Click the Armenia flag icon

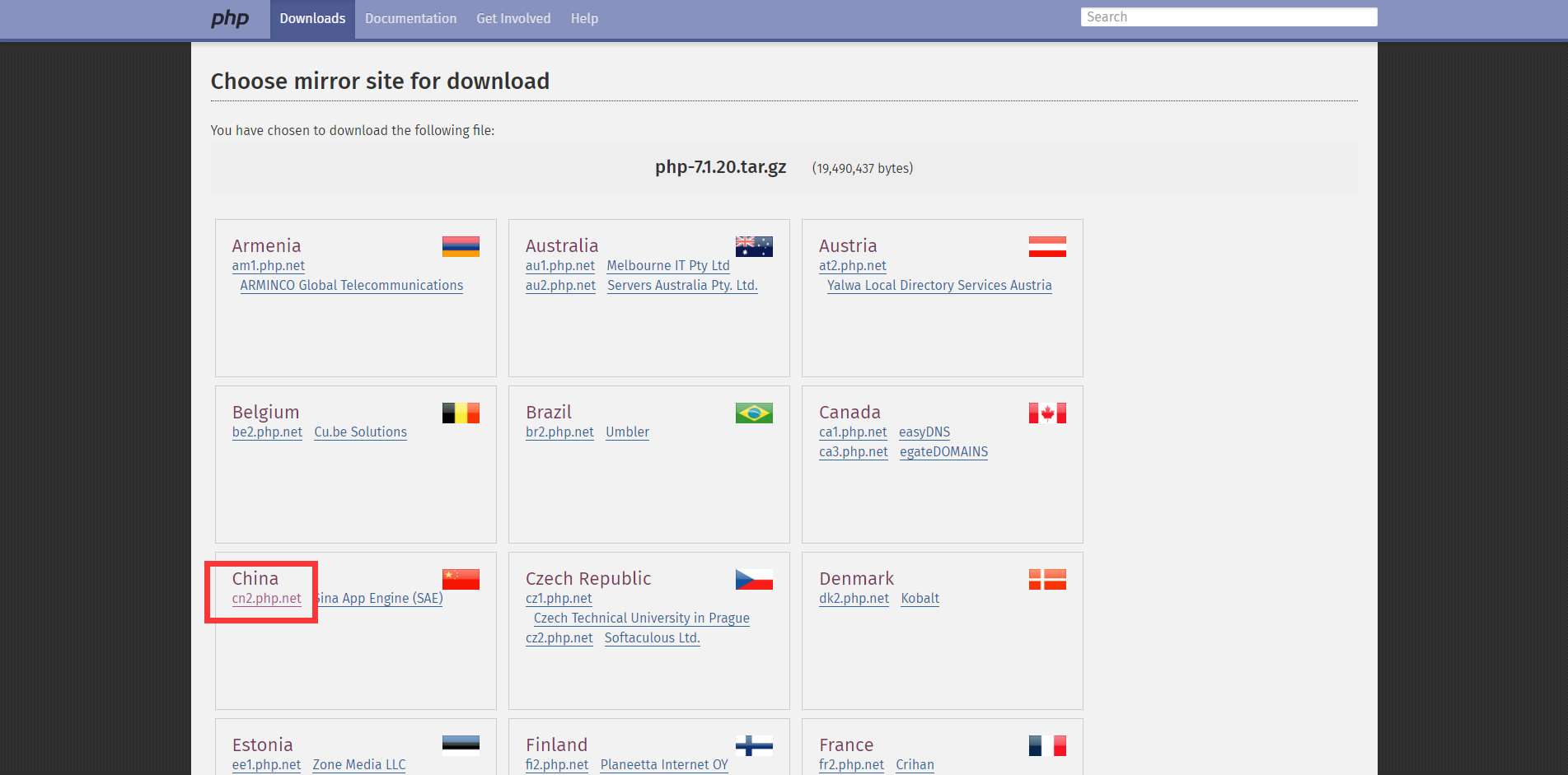pyautogui.click(x=461, y=246)
